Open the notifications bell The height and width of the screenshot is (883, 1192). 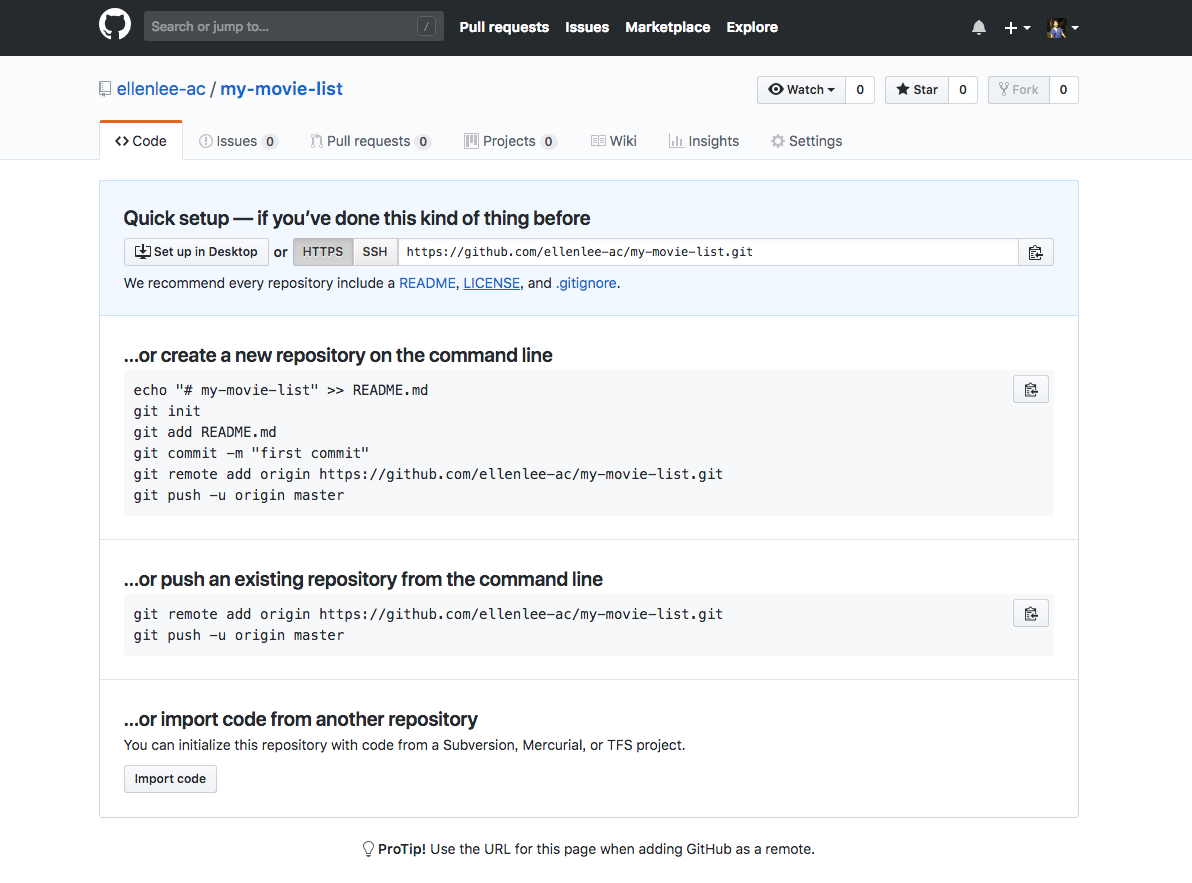pos(978,27)
